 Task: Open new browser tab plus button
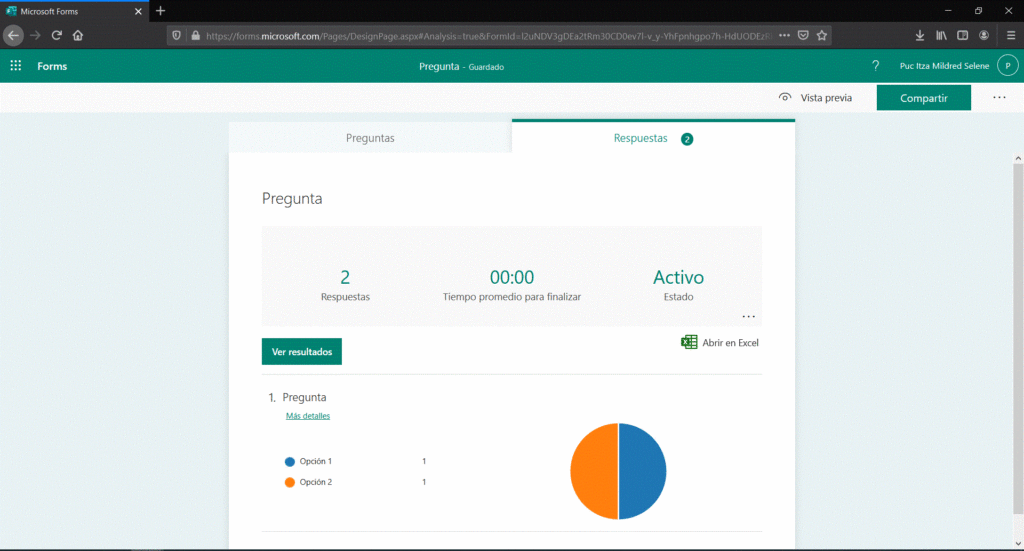[161, 11]
